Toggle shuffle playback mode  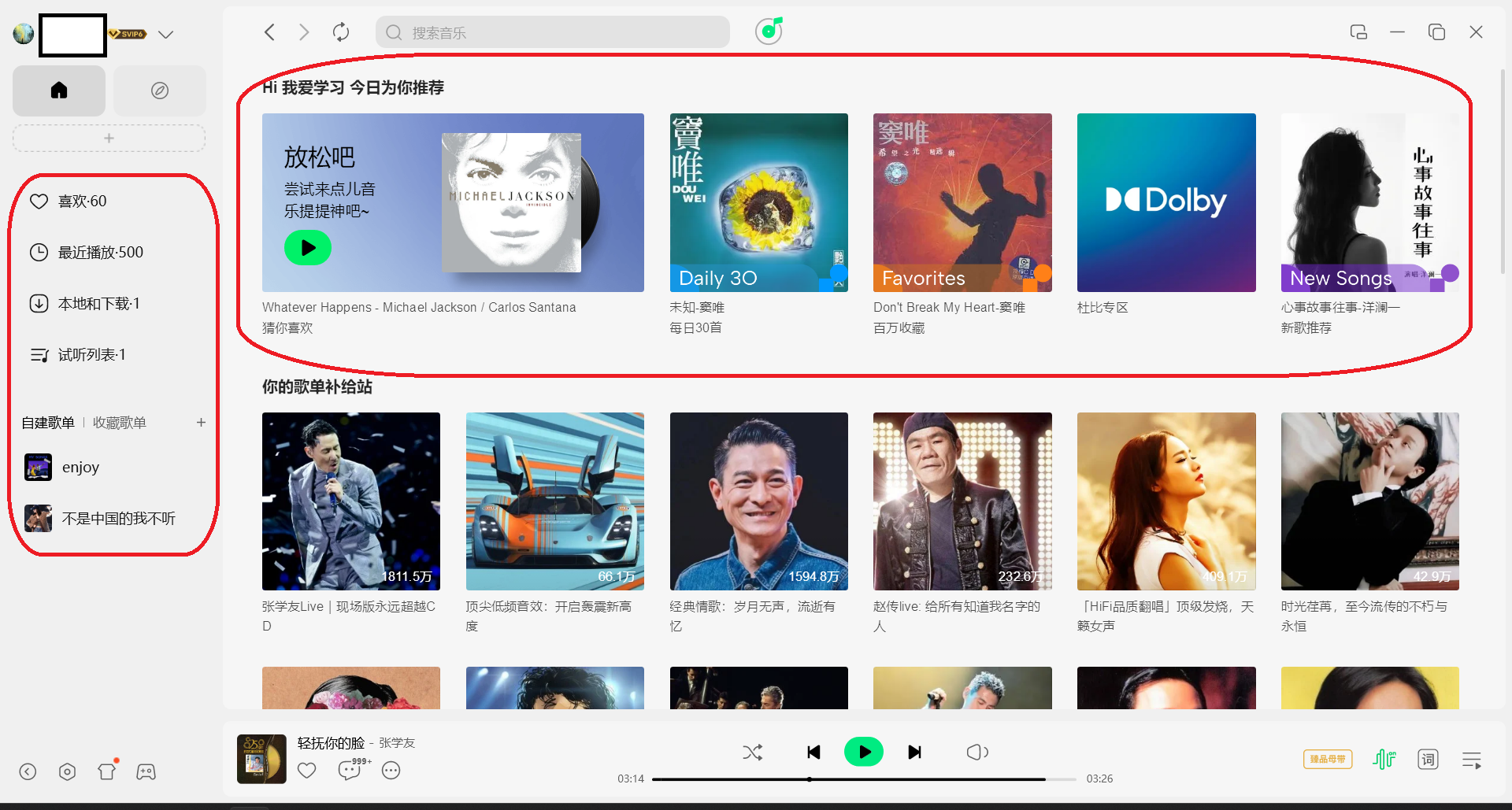coord(753,753)
